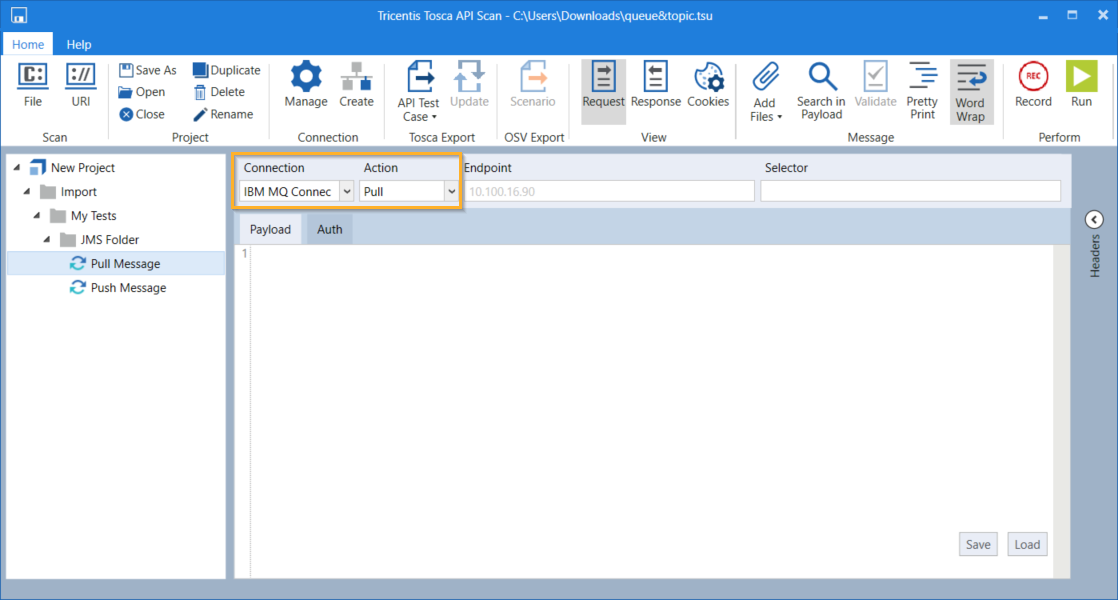Open the Help ribbon tab
The width and height of the screenshot is (1118, 600).
click(x=79, y=44)
